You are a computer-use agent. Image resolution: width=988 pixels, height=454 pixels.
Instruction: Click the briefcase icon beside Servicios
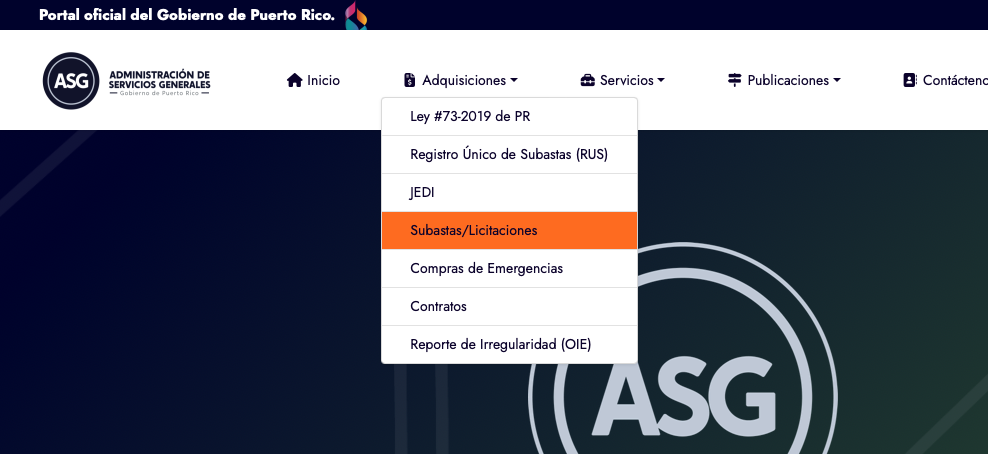(x=588, y=81)
